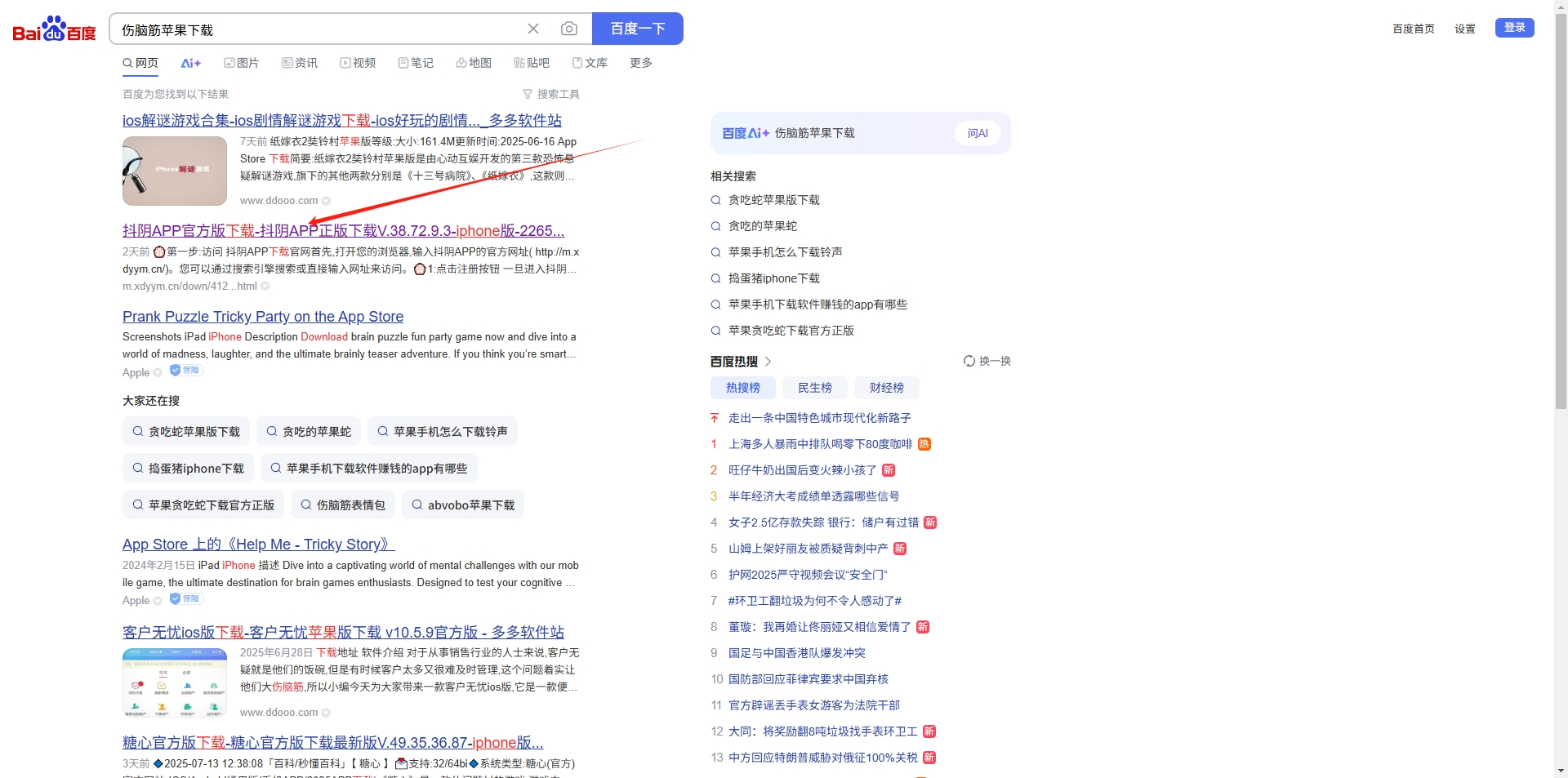Click into the search input field
This screenshot has height=778, width=1568.
click(x=318, y=29)
